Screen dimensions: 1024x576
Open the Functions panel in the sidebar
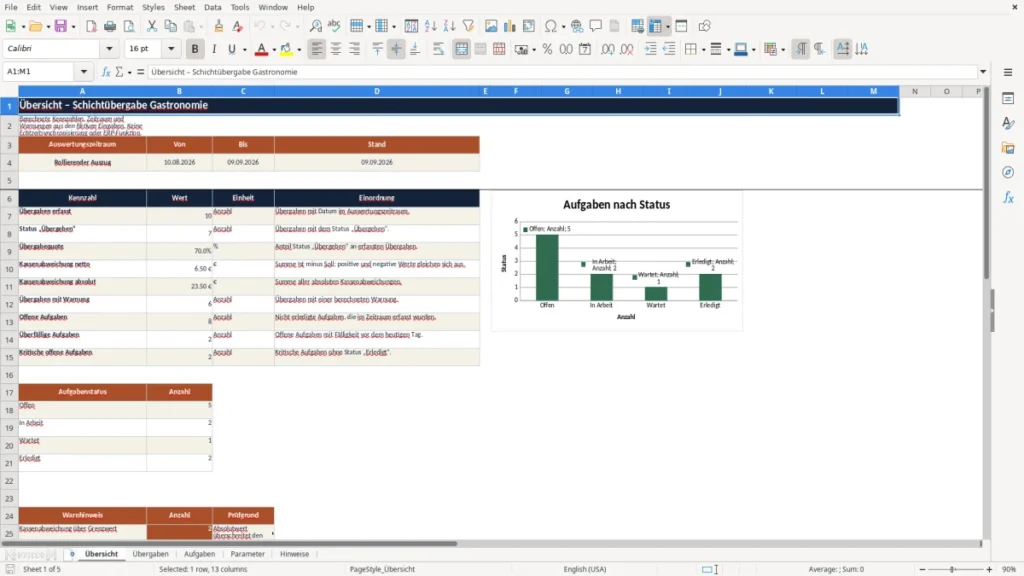(1008, 197)
